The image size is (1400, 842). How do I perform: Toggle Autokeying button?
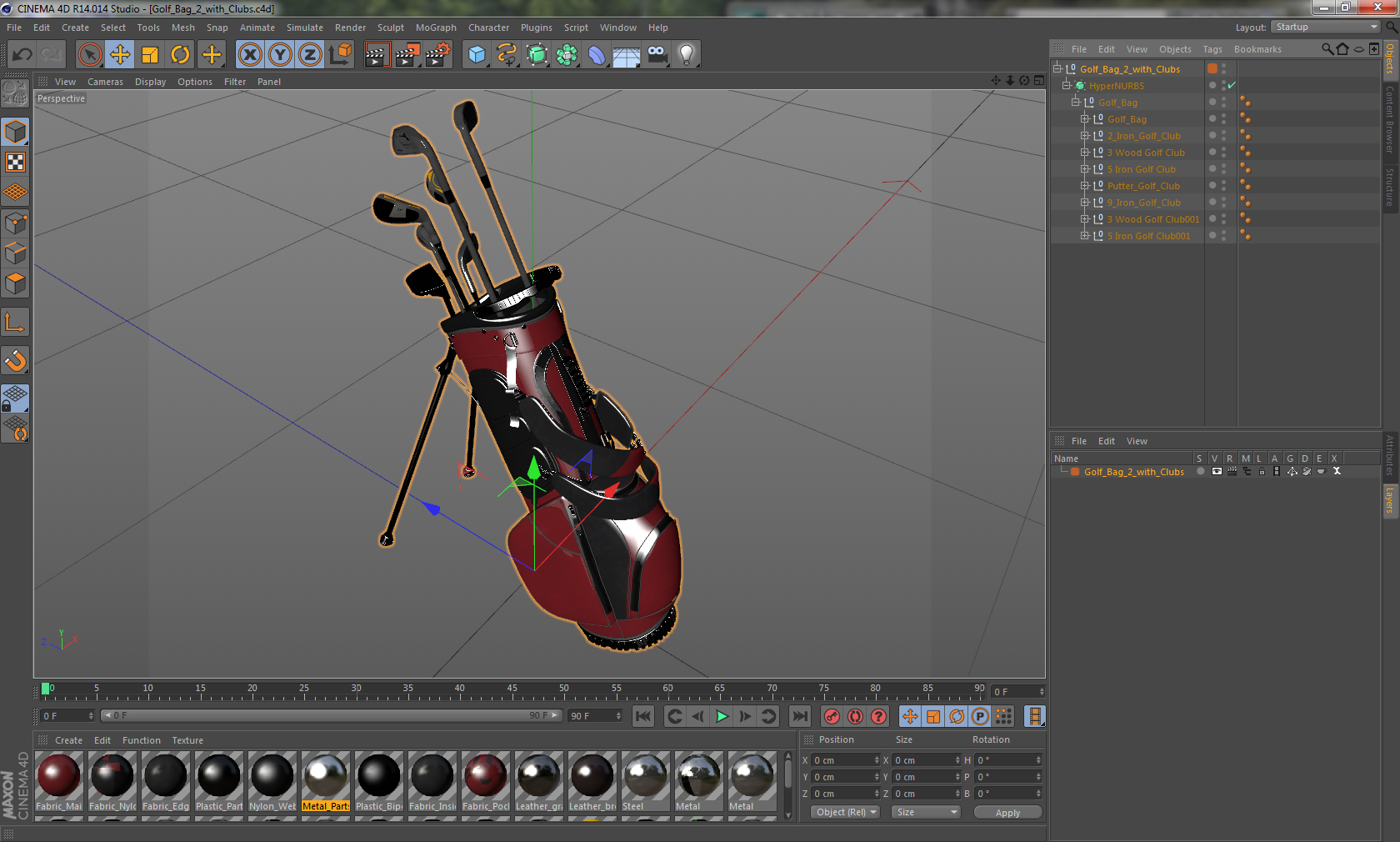click(x=855, y=716)
